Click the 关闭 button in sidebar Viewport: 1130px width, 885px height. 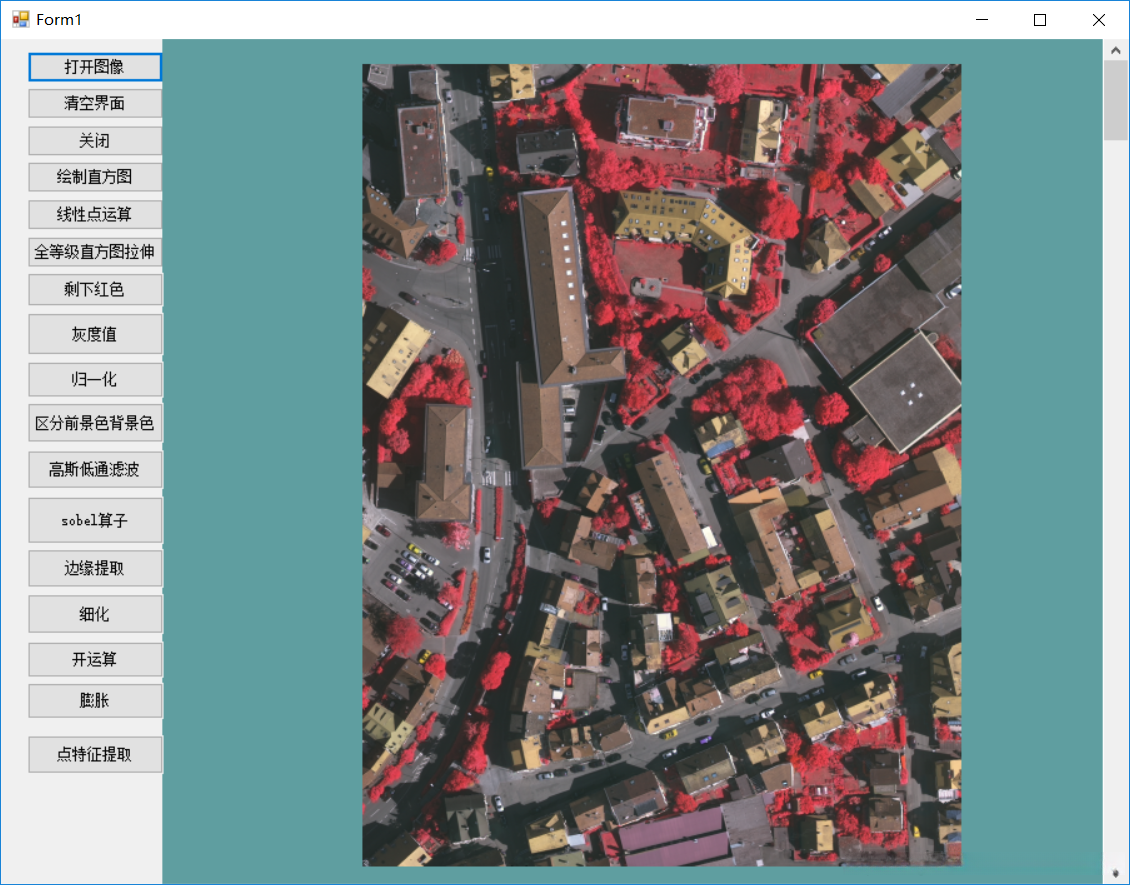coord(95,141)
